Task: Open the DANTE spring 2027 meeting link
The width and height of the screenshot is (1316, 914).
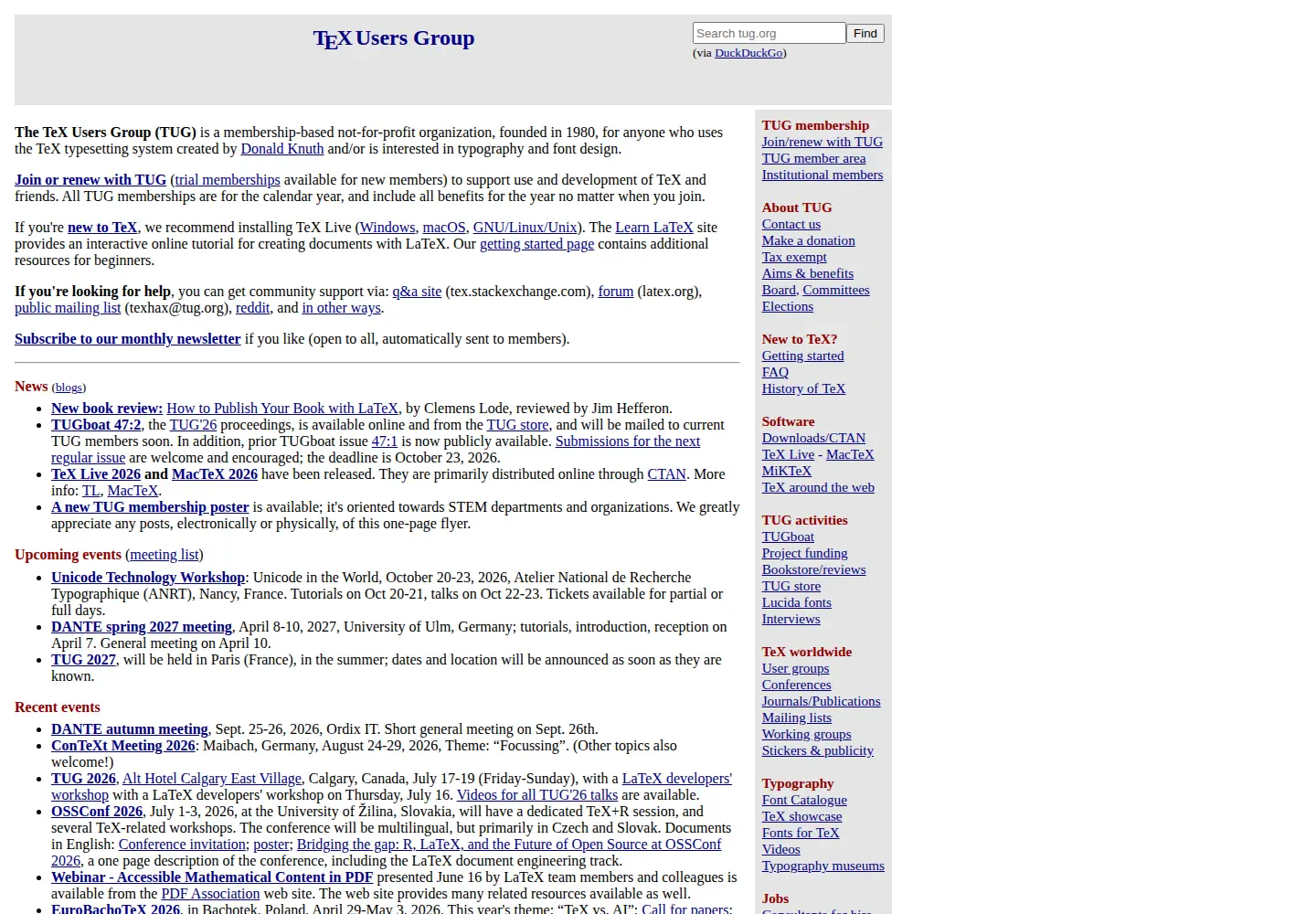Action: coord(142,627)
